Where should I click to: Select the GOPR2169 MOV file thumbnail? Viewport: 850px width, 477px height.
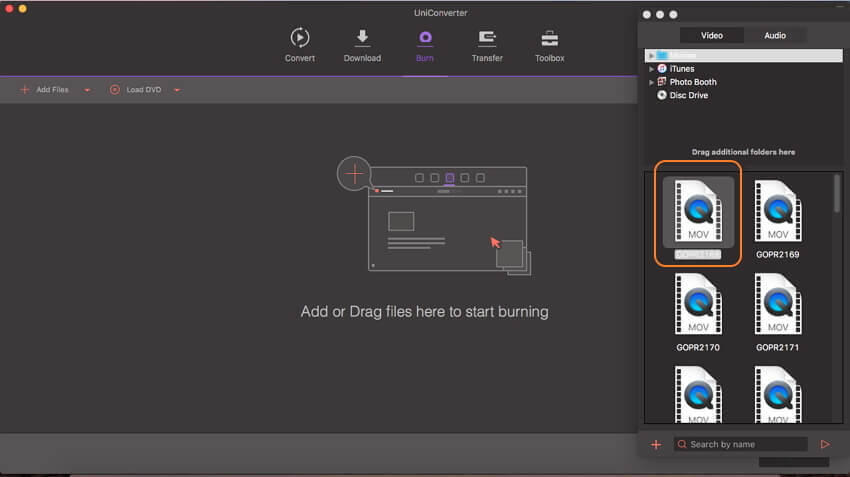tap(778, 211)
